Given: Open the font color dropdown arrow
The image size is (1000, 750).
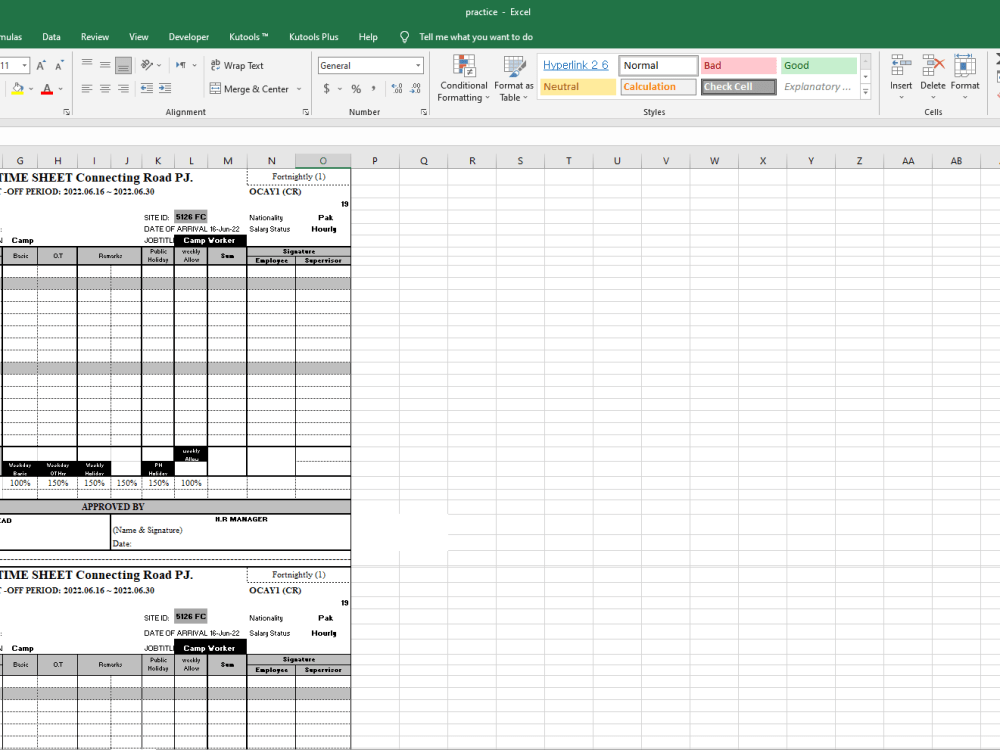Looking at the screenshot, I should pyautogui.click(x=61, y=89).
